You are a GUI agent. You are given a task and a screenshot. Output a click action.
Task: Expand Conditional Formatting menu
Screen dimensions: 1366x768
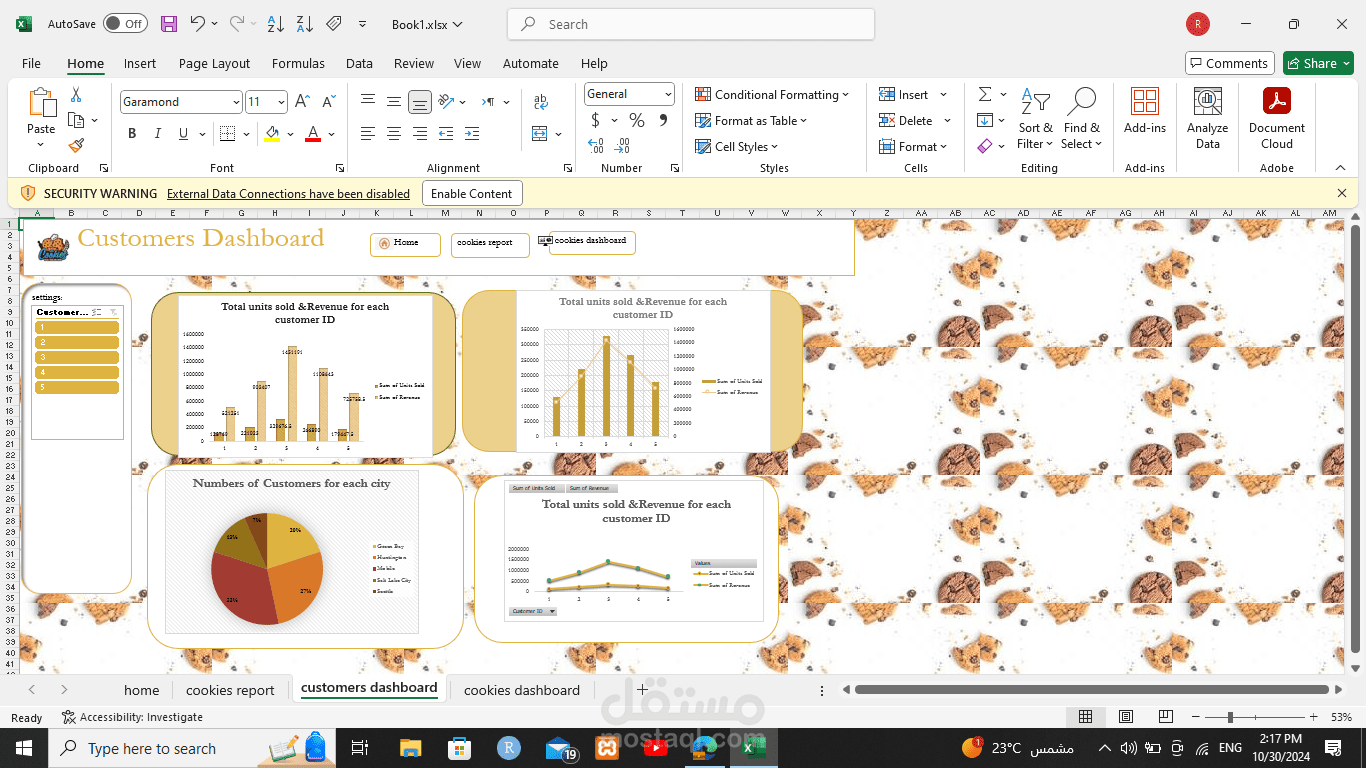coord(772,95)
